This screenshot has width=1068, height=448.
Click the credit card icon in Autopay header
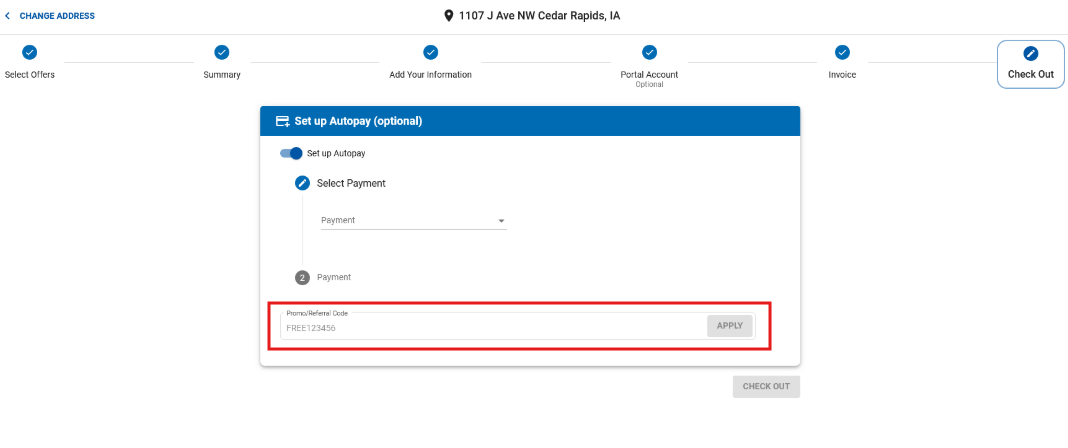click(x=282, y=121)
